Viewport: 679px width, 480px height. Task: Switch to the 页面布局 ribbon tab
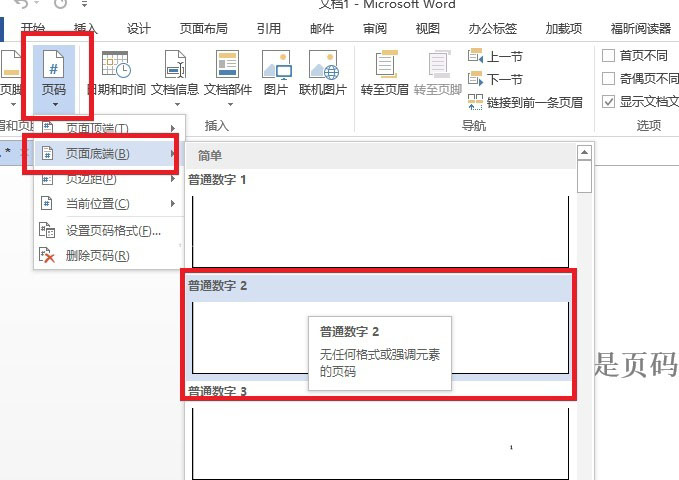[204, 29]
